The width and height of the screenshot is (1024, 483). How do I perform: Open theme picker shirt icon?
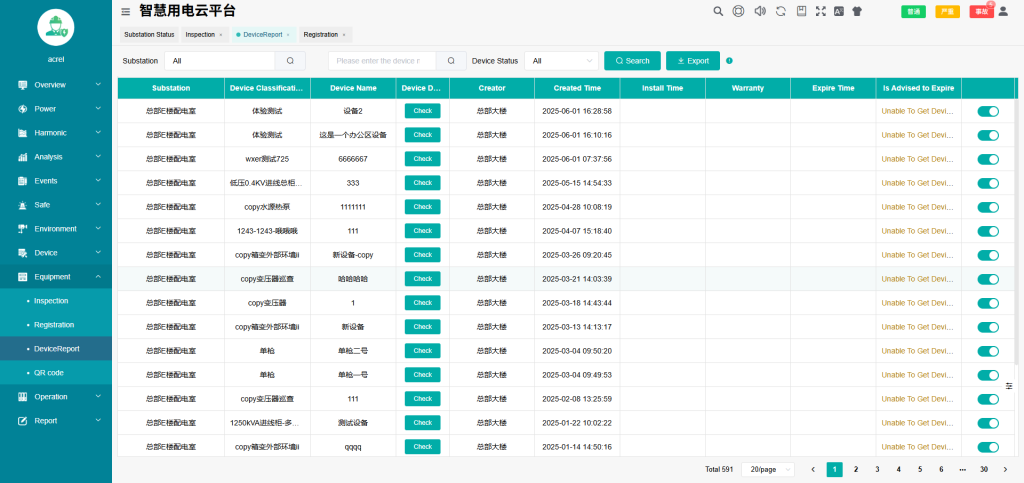(x=857, y=11)
